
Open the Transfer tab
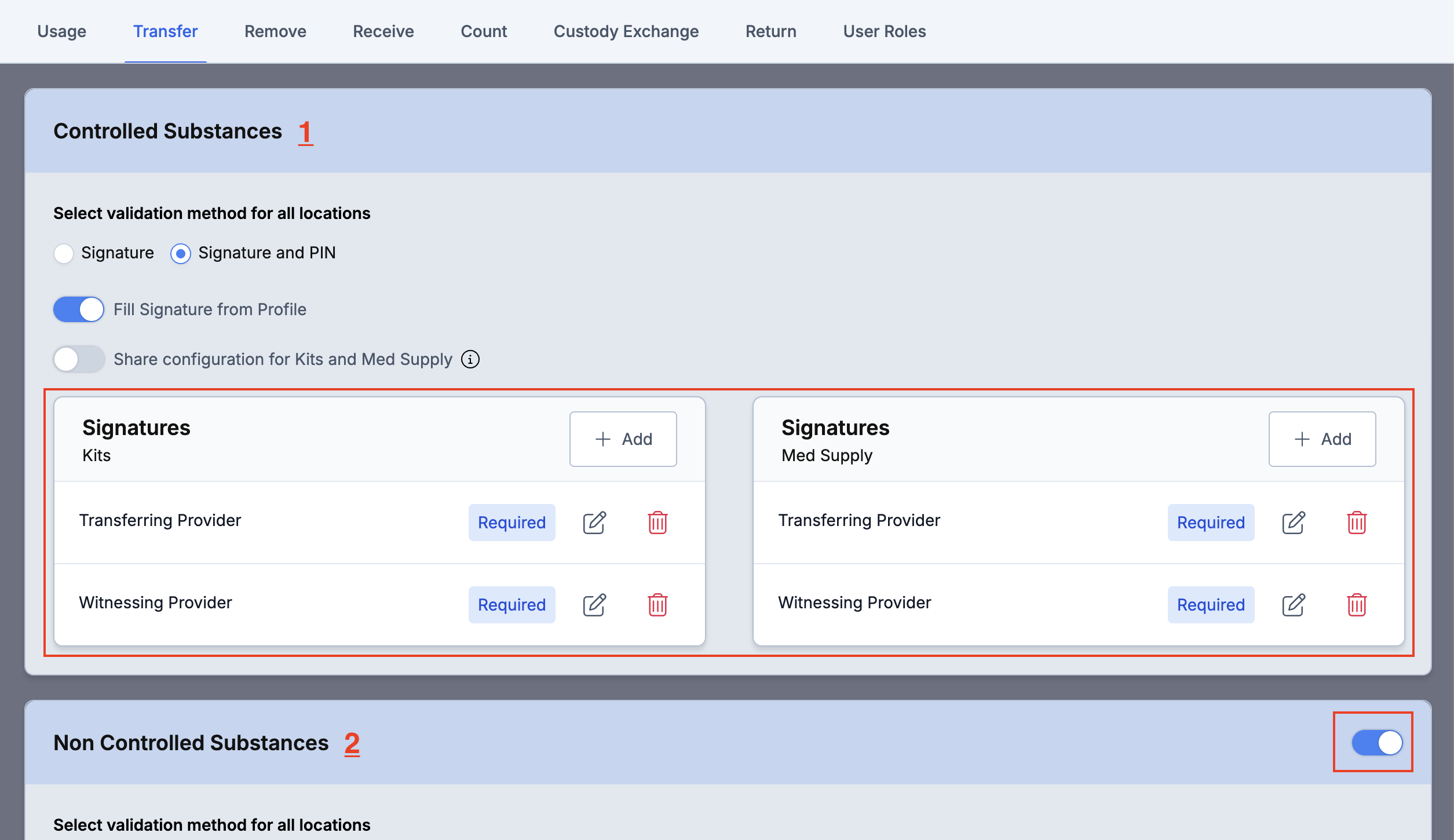166,31
